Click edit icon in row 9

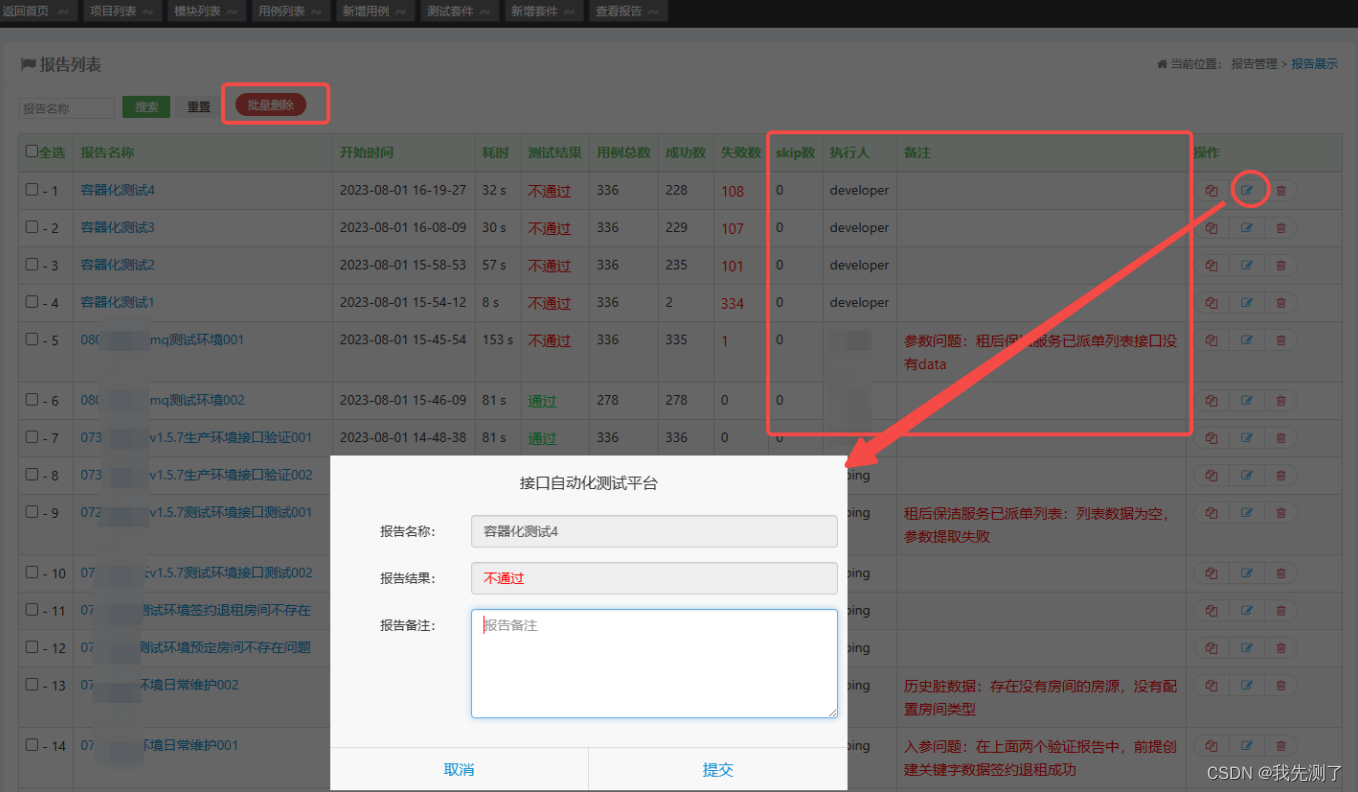click(1247, 513)
